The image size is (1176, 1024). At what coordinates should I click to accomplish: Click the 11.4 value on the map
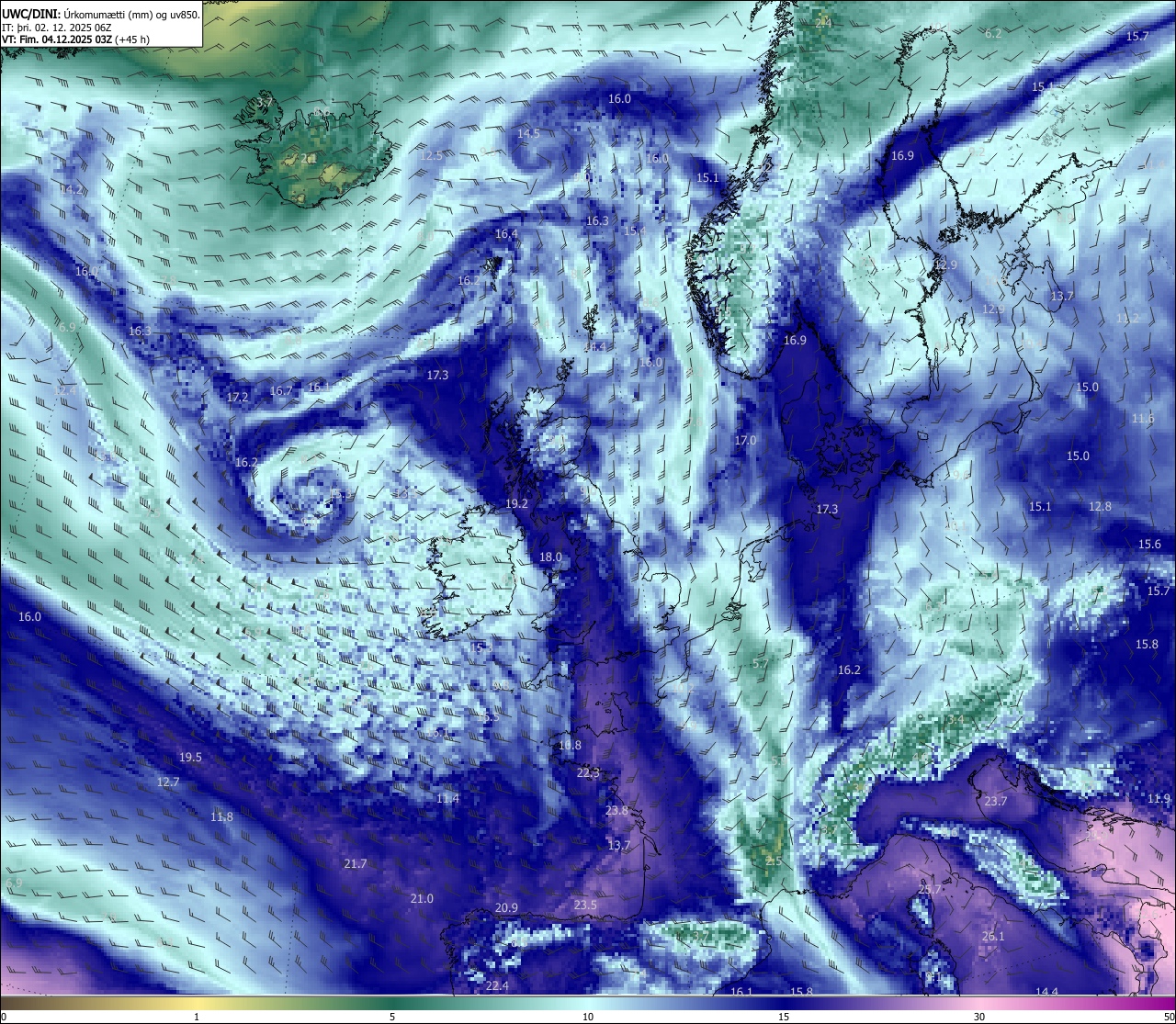pyautogui.click(x=447, y=799)
